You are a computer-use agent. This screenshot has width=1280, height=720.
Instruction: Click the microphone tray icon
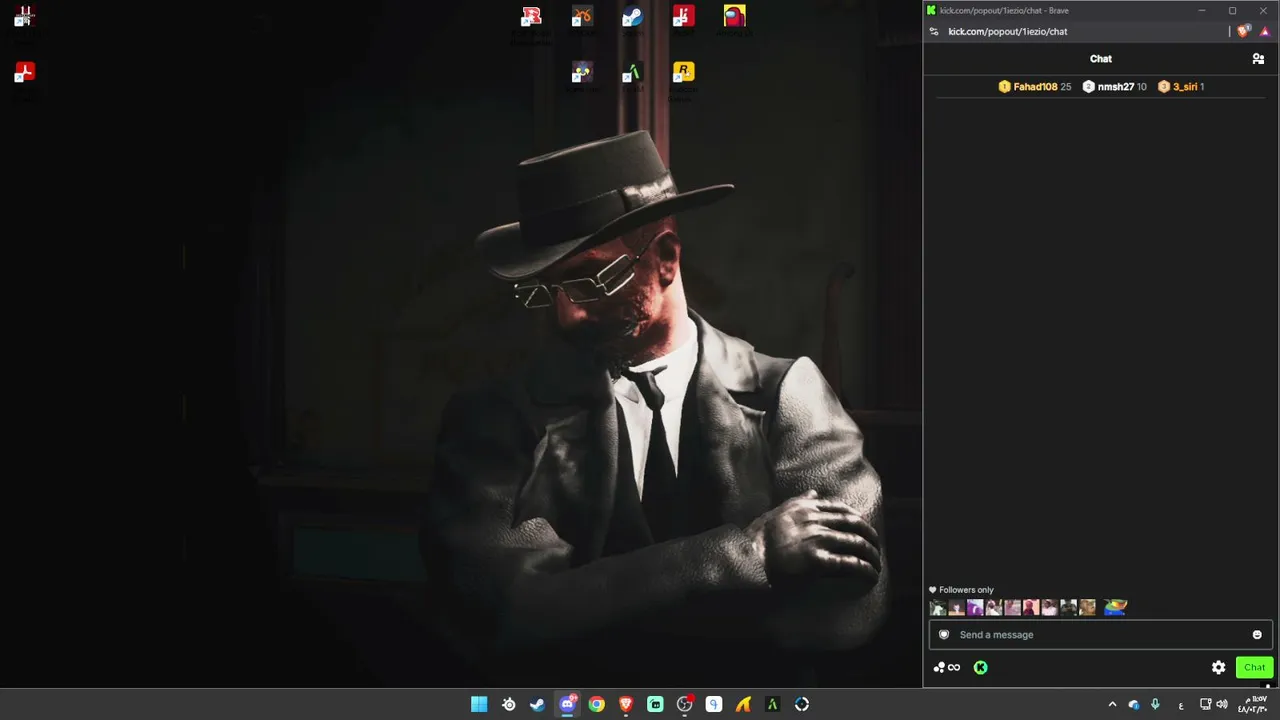tap(1155, 704)
